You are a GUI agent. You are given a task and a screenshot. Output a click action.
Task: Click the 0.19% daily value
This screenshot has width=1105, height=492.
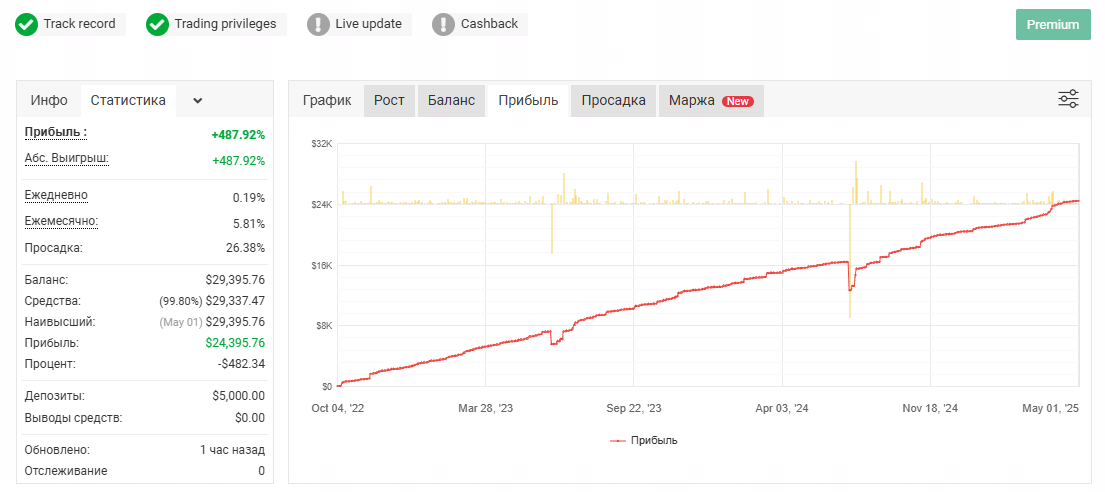(249, 198)
